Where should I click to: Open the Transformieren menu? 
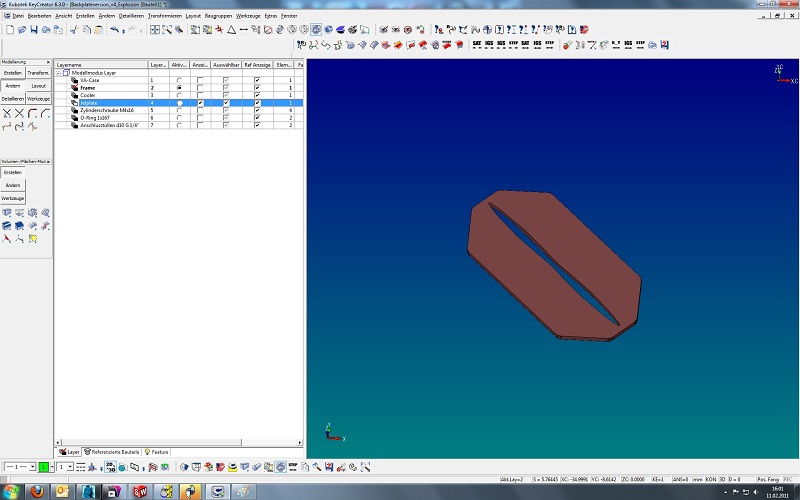[165, 16]
